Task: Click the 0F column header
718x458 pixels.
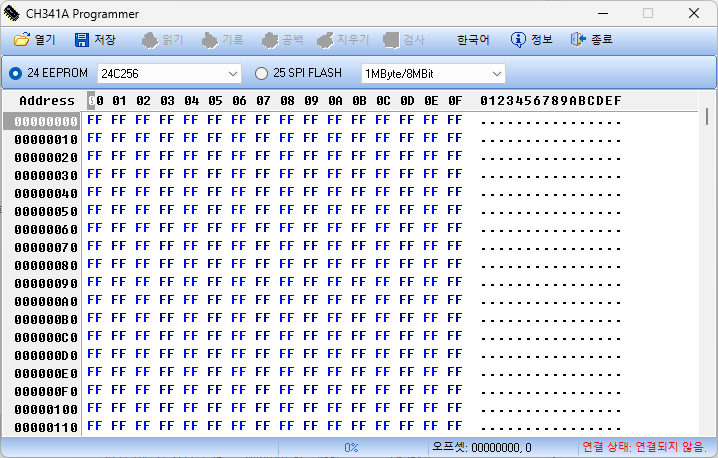Action: (x=455, y=100)
